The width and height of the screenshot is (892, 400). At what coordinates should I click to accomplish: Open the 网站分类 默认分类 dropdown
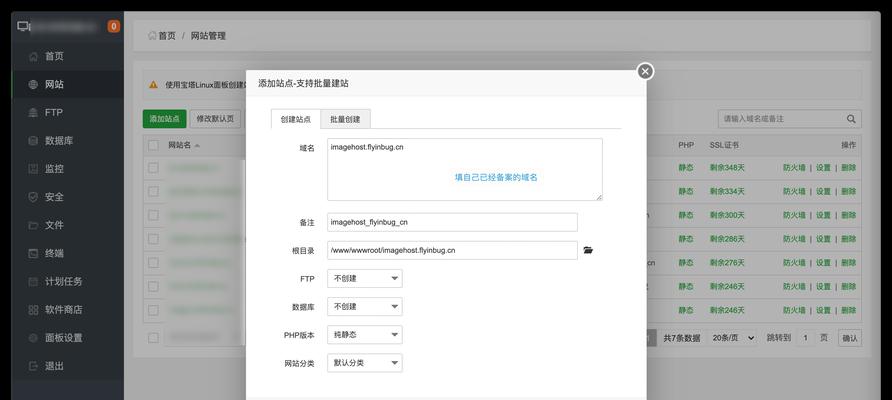coord(365,363)
